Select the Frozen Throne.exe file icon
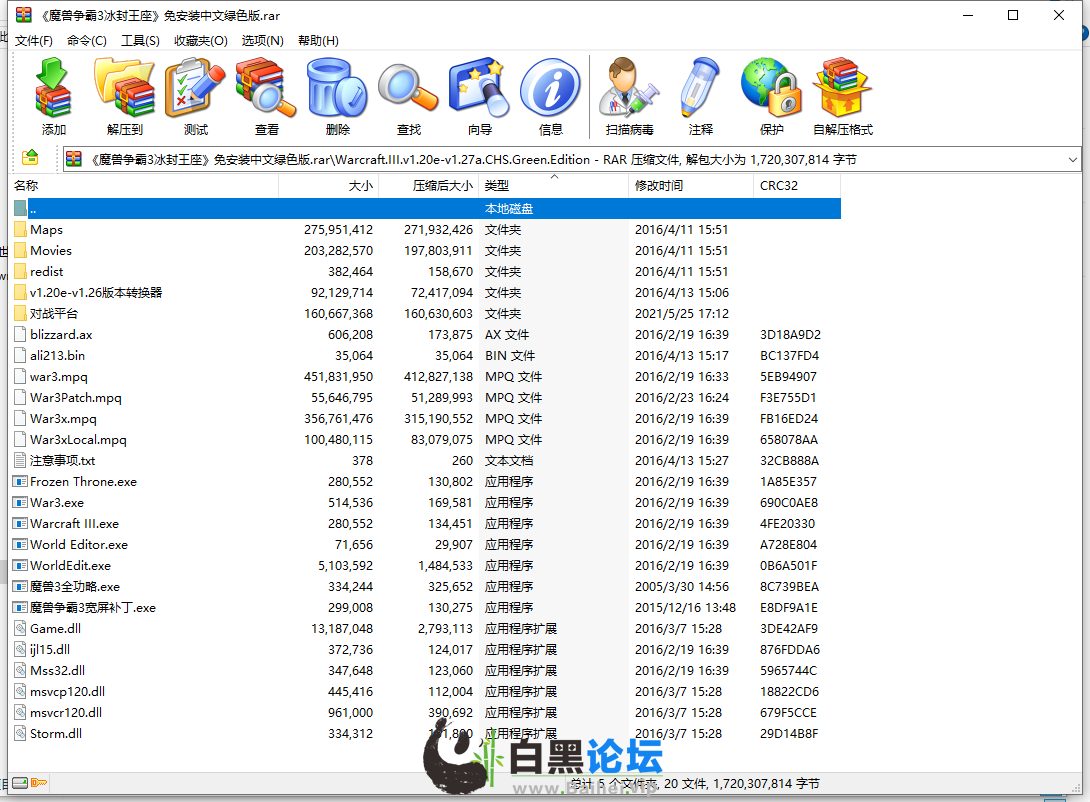 tap(20, 482)
